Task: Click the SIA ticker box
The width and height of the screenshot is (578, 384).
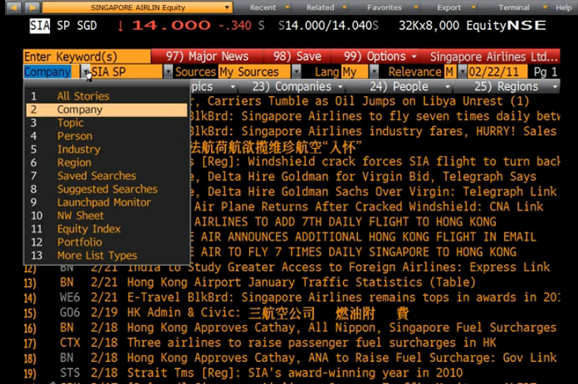Action: coord(39,25)
